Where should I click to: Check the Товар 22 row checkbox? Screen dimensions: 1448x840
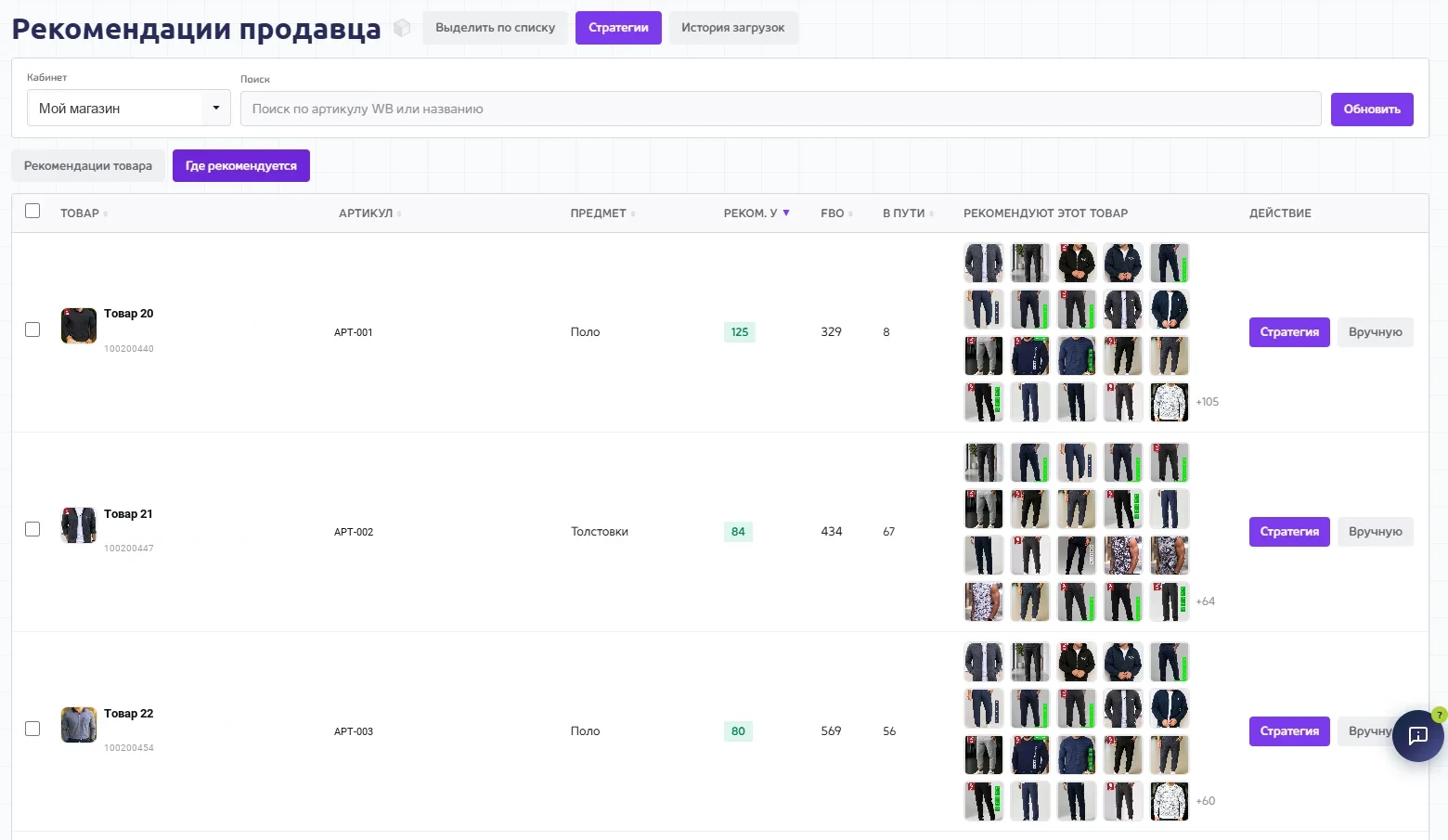[x=32, y=729]
